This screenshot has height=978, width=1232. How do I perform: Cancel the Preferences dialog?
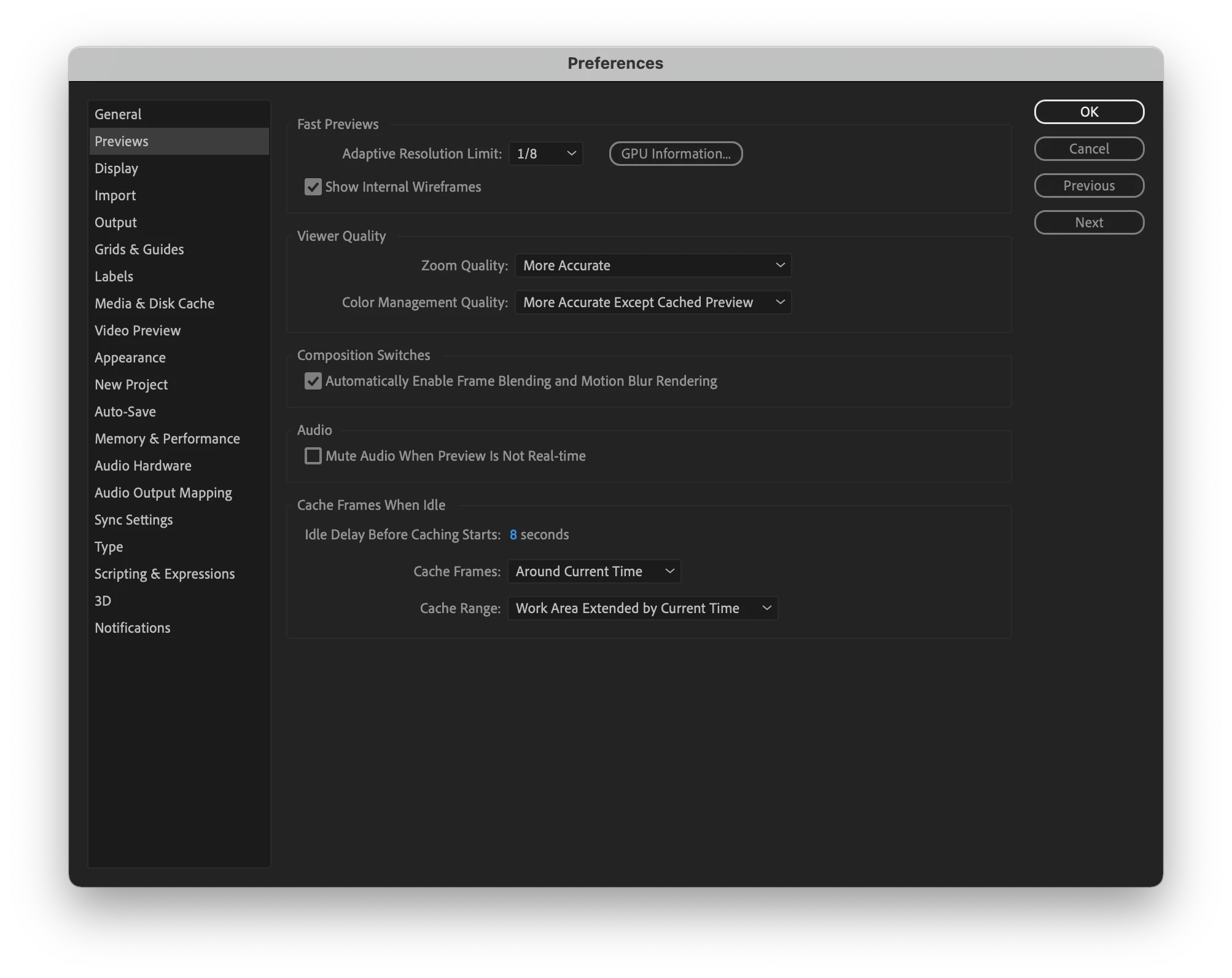[x=1088, y=149]
